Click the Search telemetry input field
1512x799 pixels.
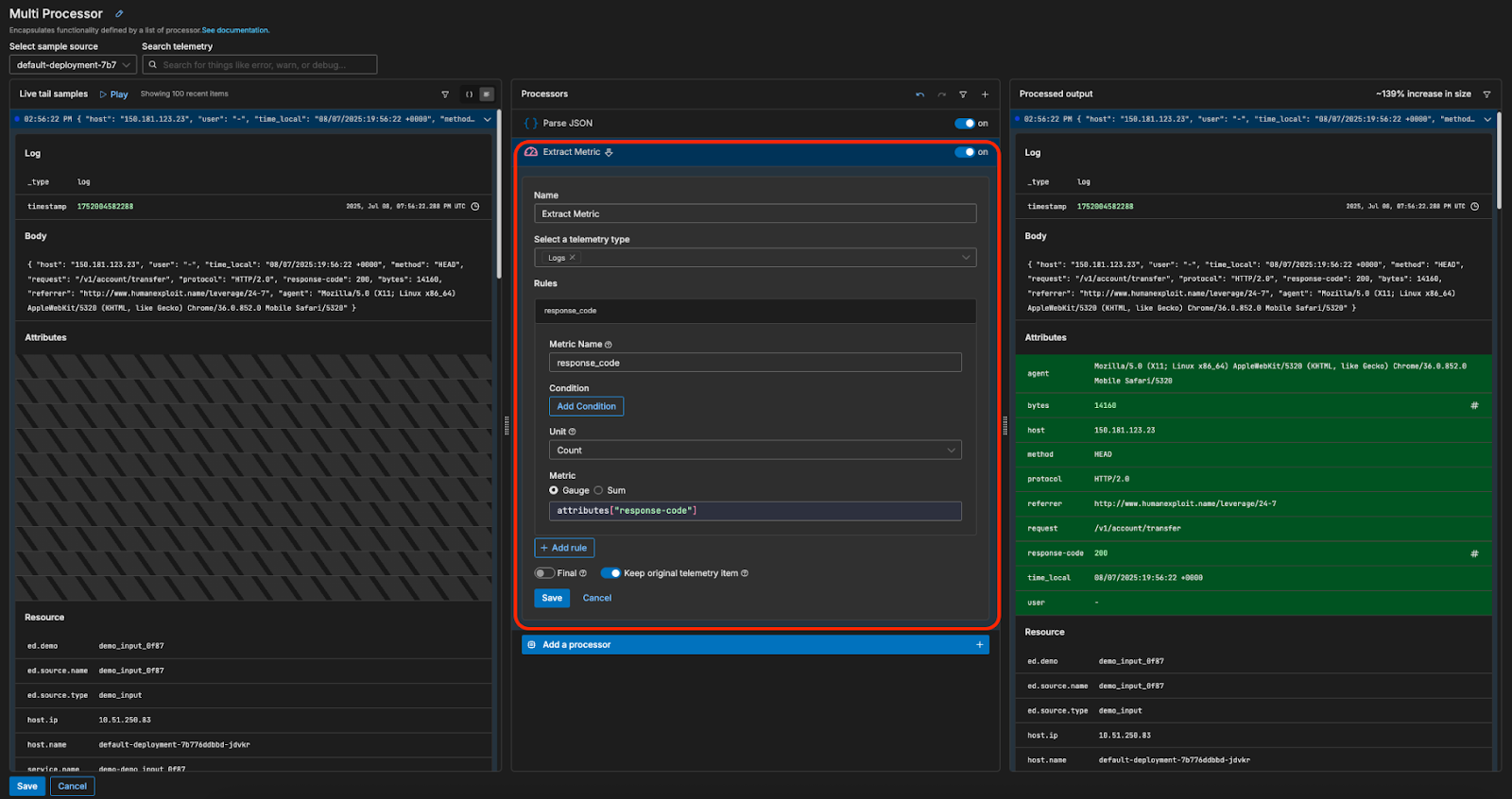(x=260, y=65)
